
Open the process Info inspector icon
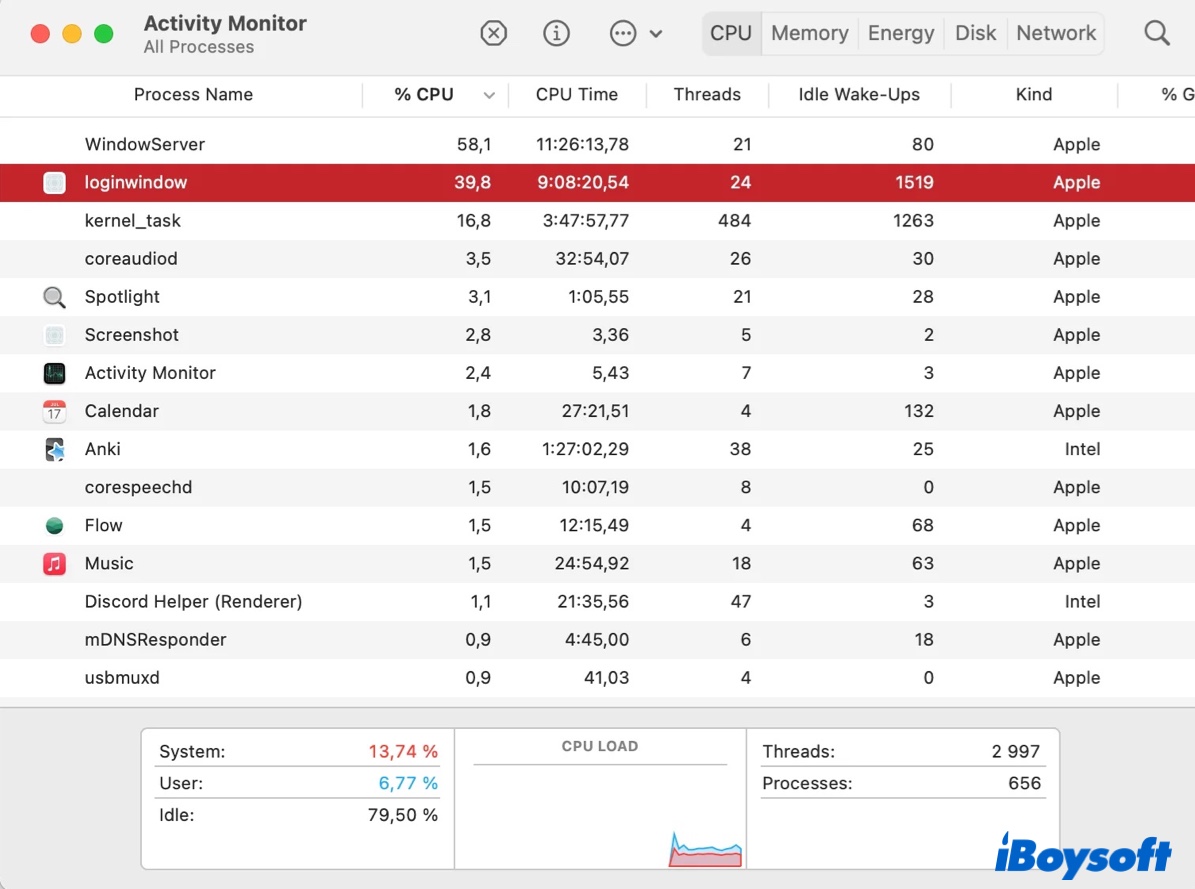(556, 33)
